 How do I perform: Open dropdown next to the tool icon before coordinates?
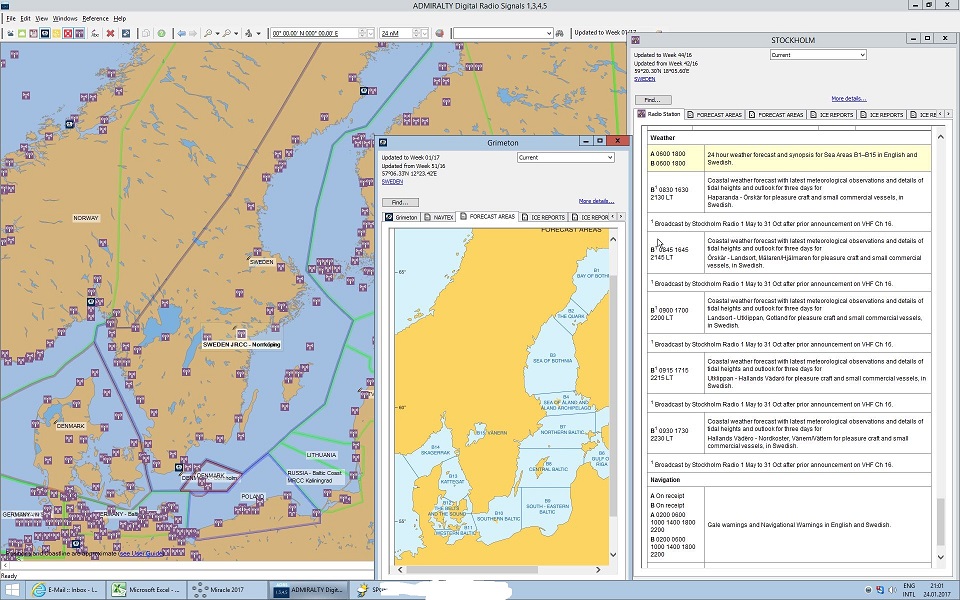tap(258, 34)
